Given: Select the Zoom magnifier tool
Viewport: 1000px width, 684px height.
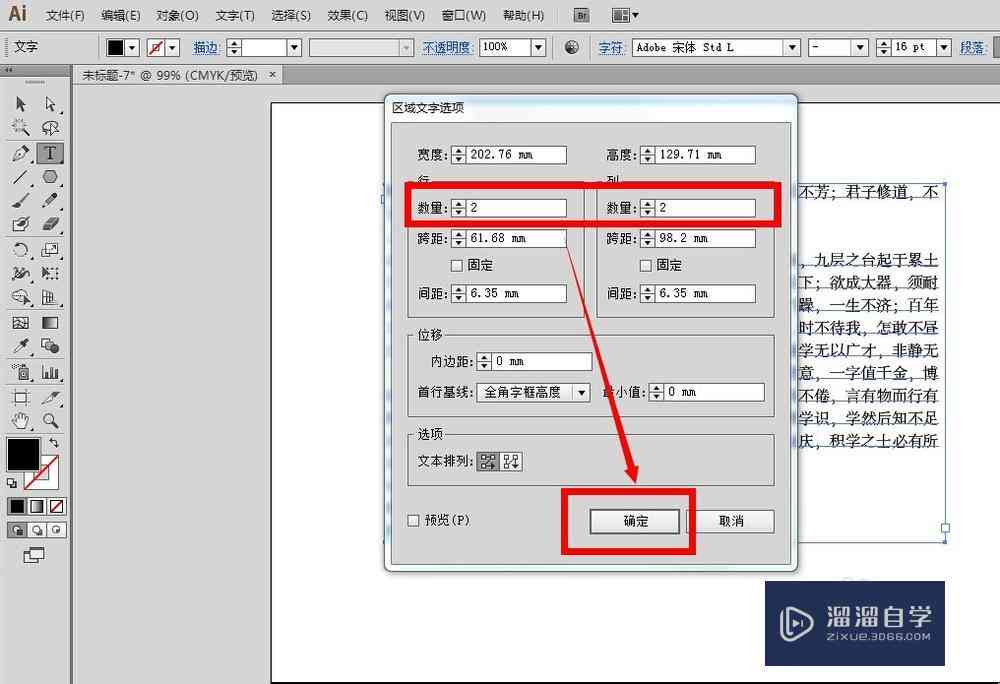Looking at the screenshot, I should coord(50,421).
